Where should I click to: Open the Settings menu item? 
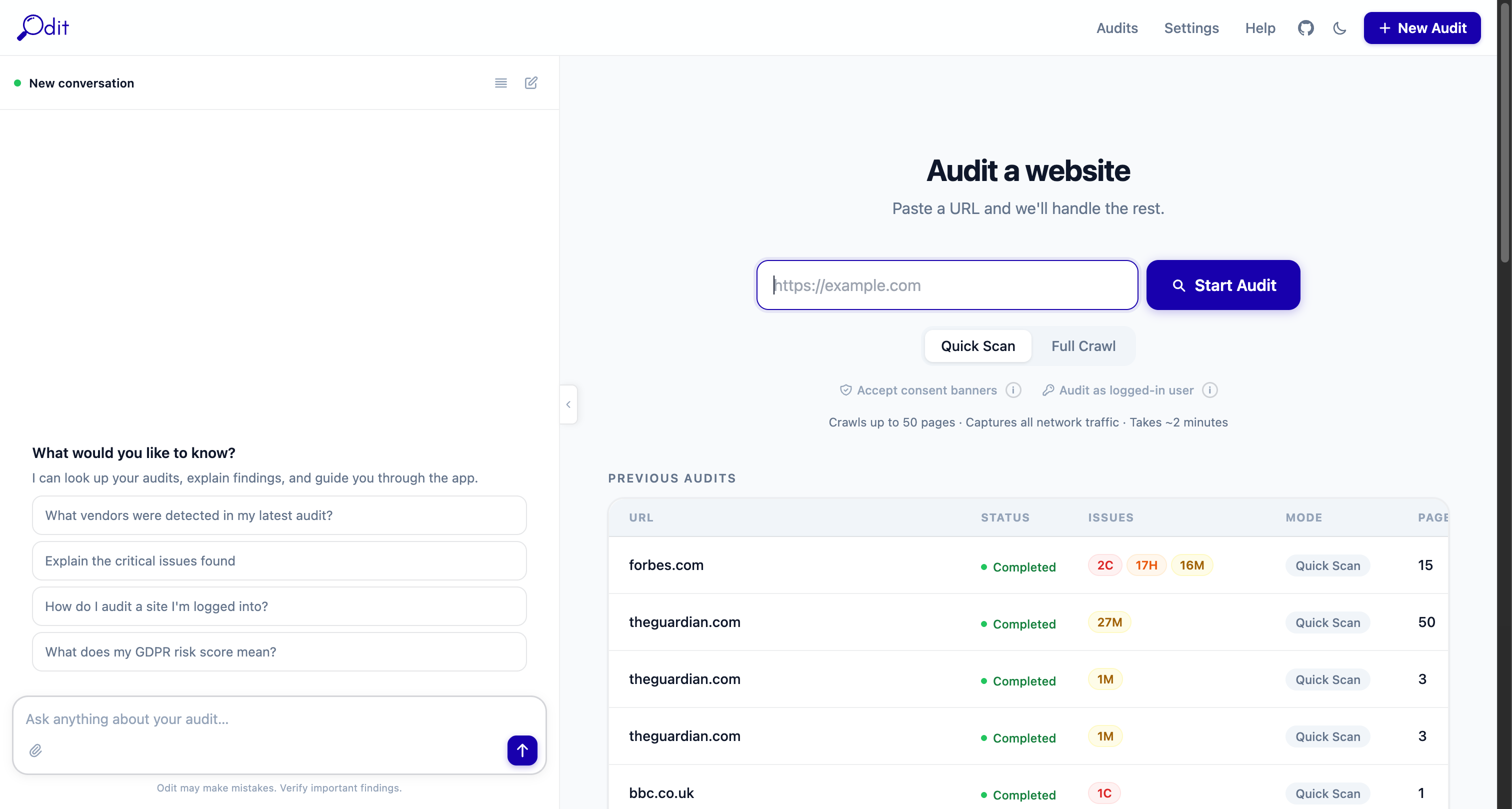1191,27
